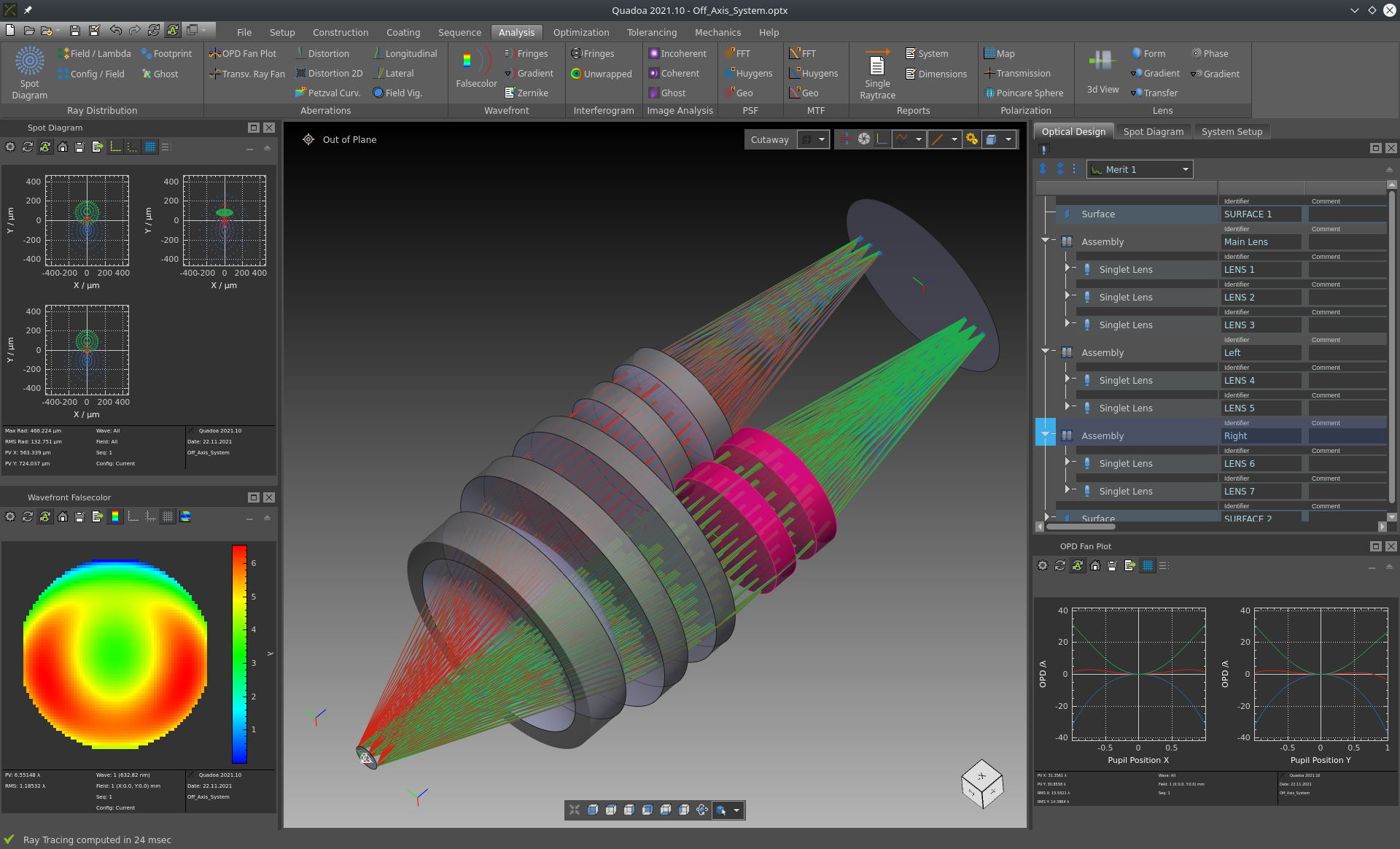Open the Cutaway mode dropdown

814,139
